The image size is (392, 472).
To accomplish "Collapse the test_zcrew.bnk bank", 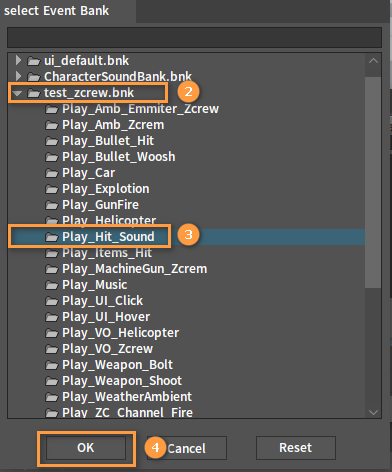I will 17,93.
